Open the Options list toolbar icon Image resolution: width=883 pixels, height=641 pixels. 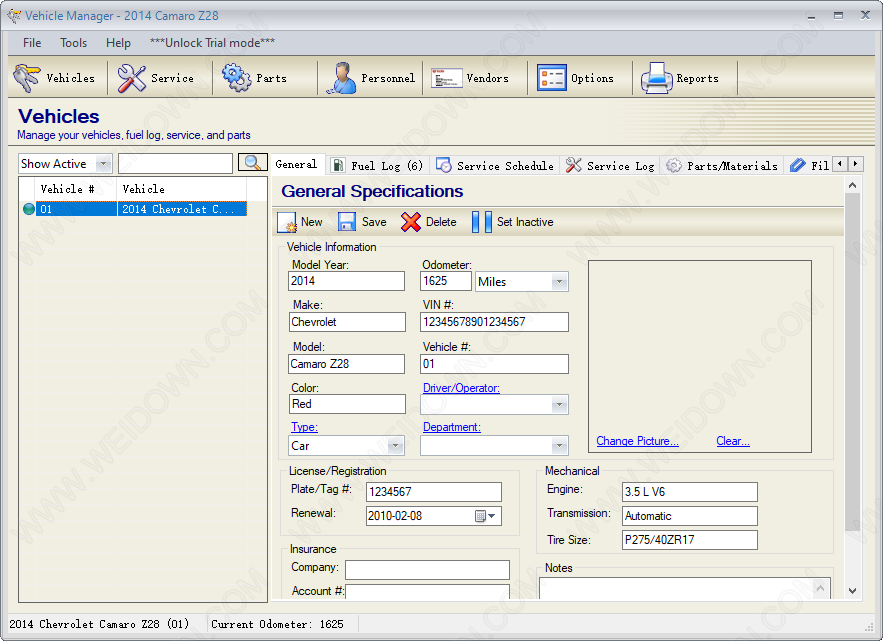(551, 78)
